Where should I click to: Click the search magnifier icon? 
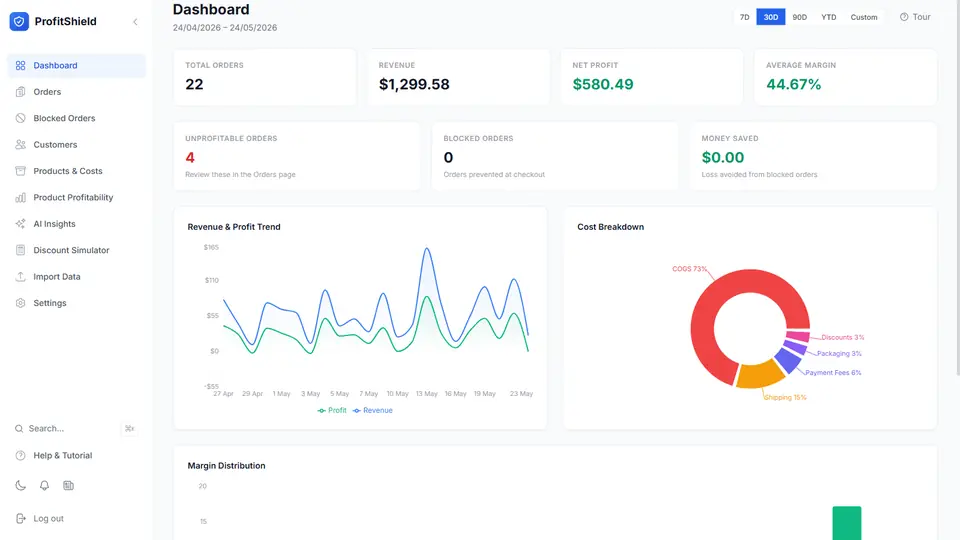(x=19, y=429)
